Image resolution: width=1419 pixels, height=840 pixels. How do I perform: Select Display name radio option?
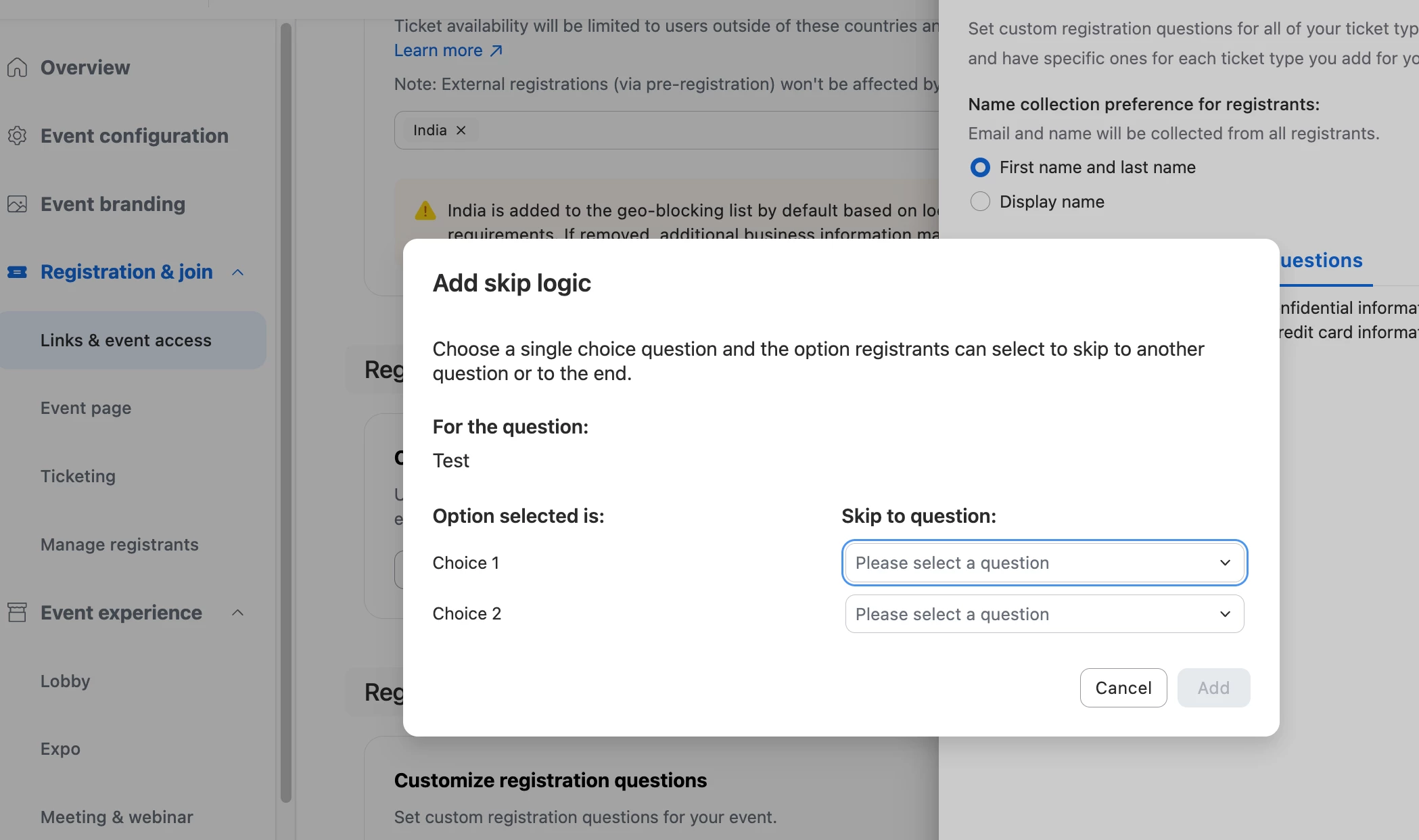point(980,202)
